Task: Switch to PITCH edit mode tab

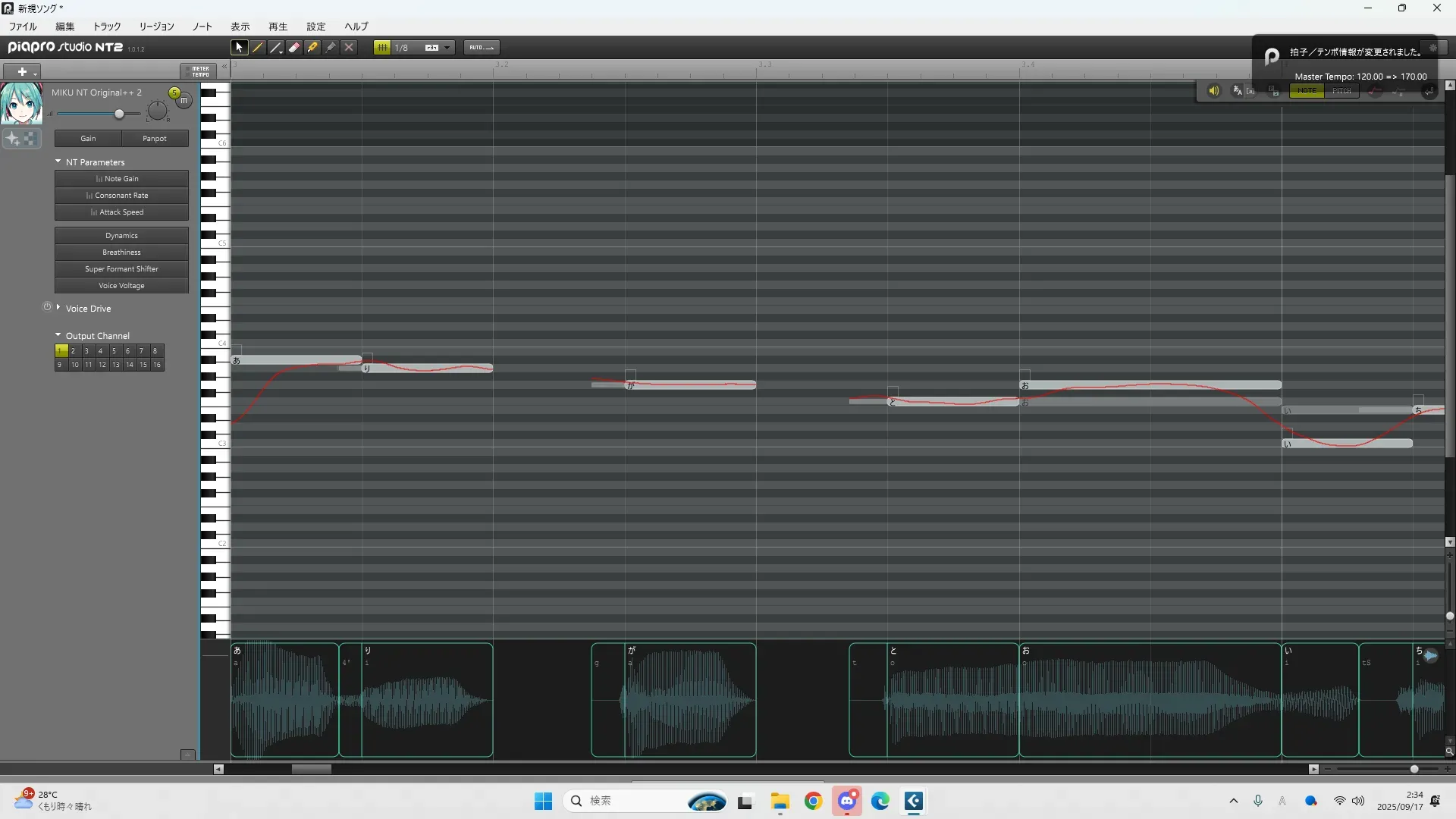Action: point(1341,90)
